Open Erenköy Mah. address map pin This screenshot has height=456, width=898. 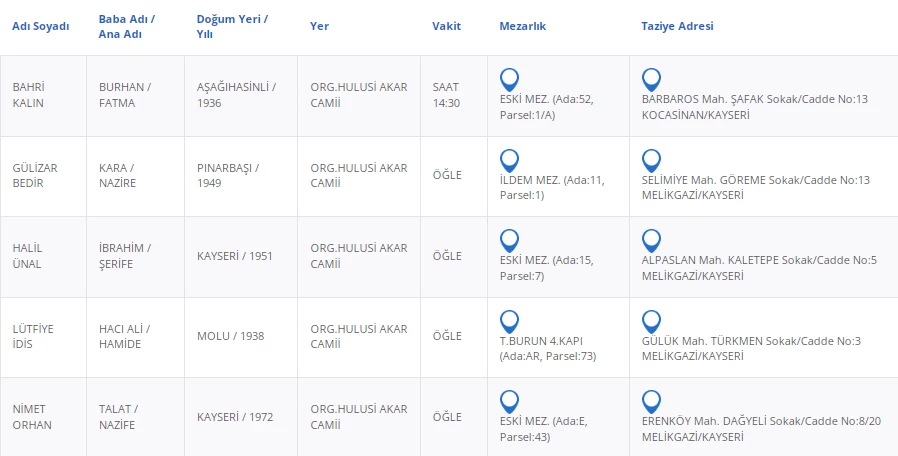(x=651, y=401)
